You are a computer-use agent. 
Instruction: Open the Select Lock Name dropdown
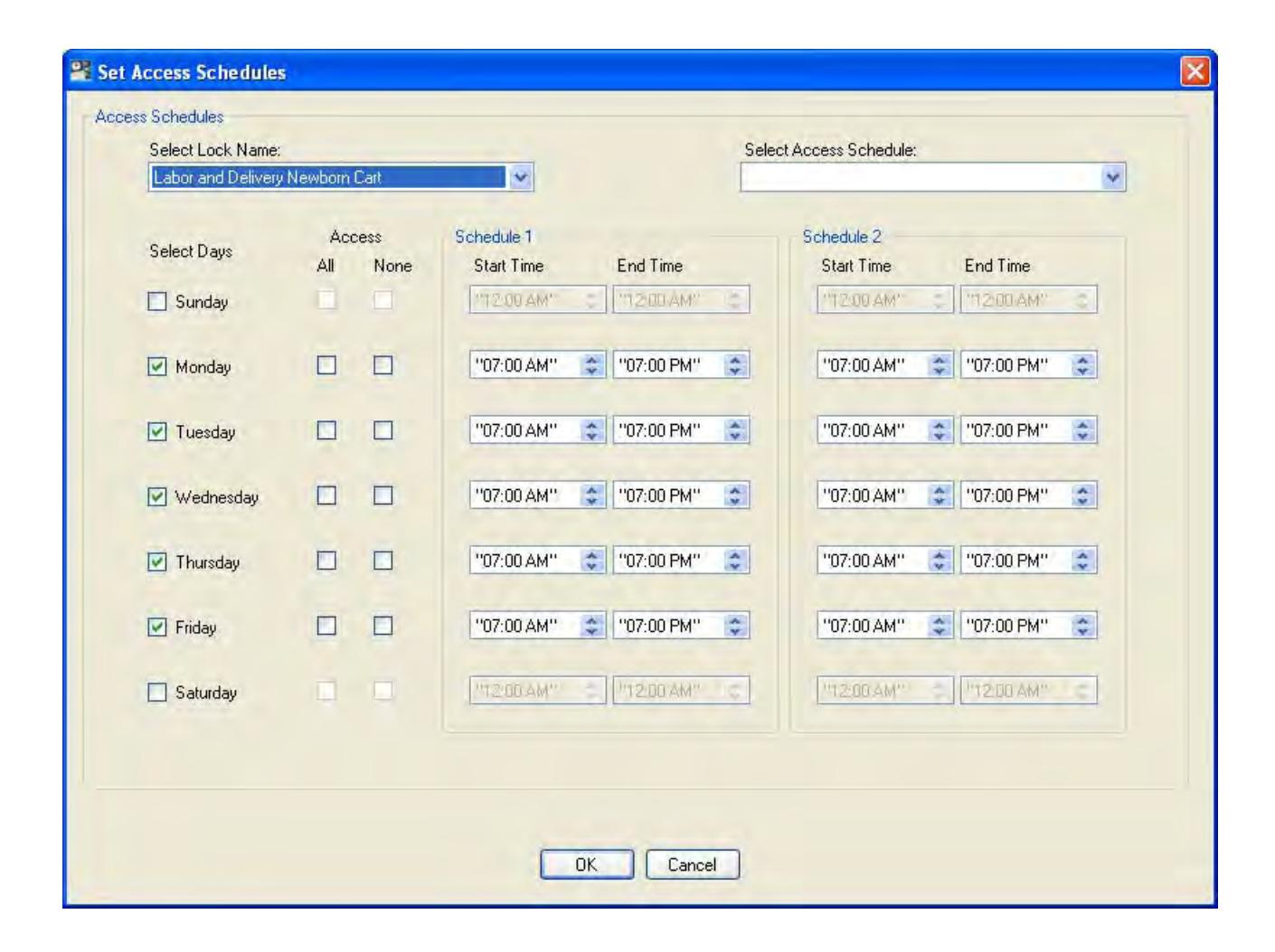[x=521, y=177]
